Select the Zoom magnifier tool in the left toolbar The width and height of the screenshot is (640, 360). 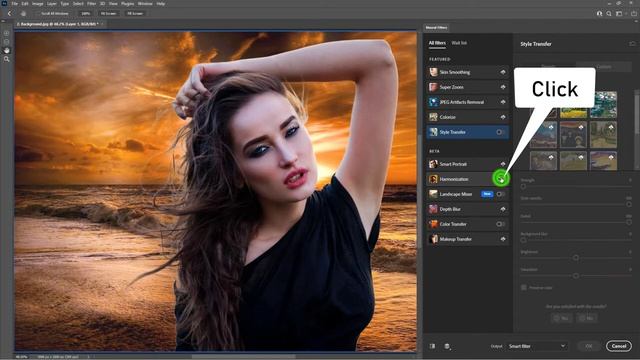click(x=7, y=59)
